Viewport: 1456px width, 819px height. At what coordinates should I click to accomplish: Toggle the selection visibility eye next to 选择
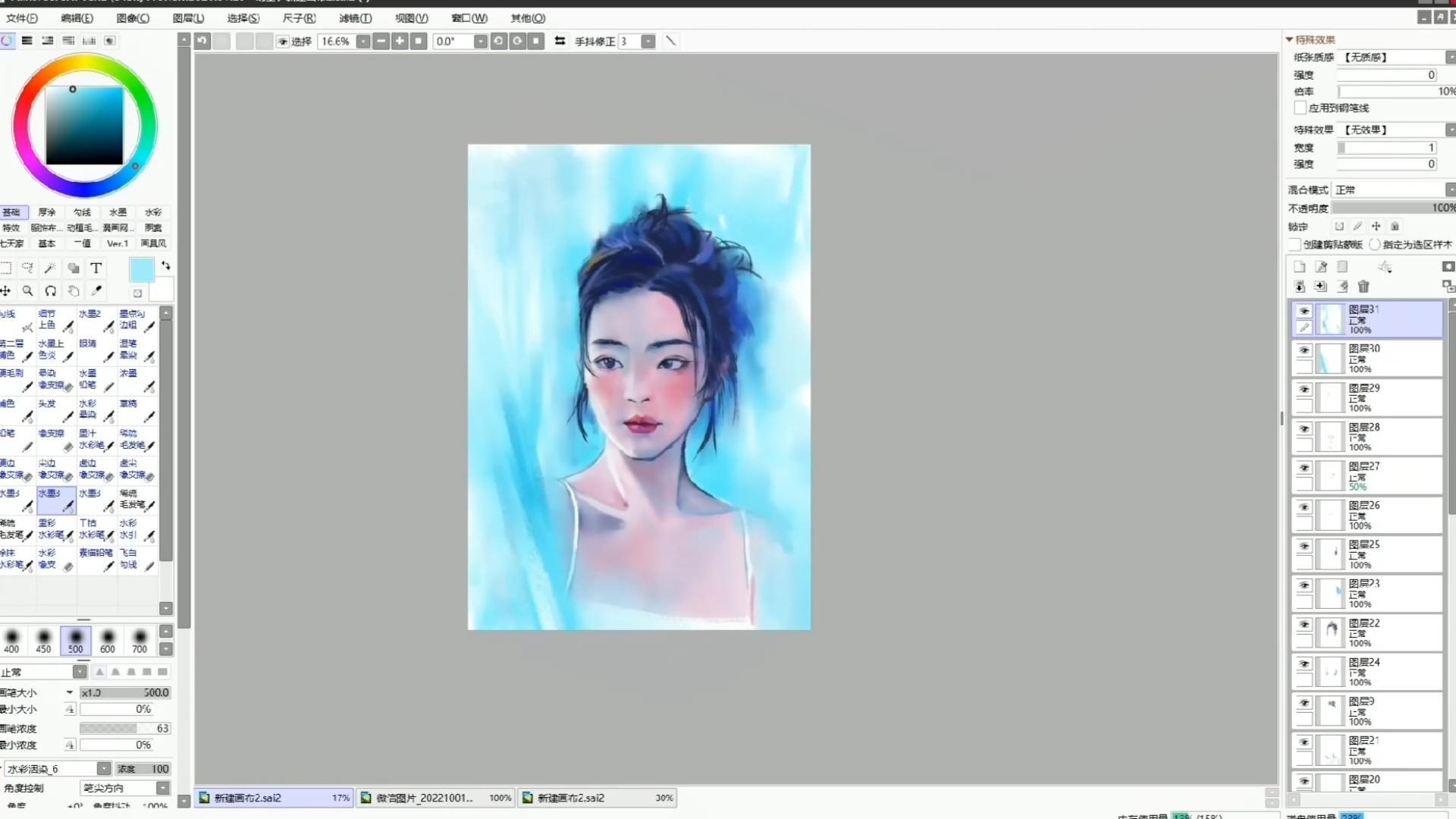(283, 41)
